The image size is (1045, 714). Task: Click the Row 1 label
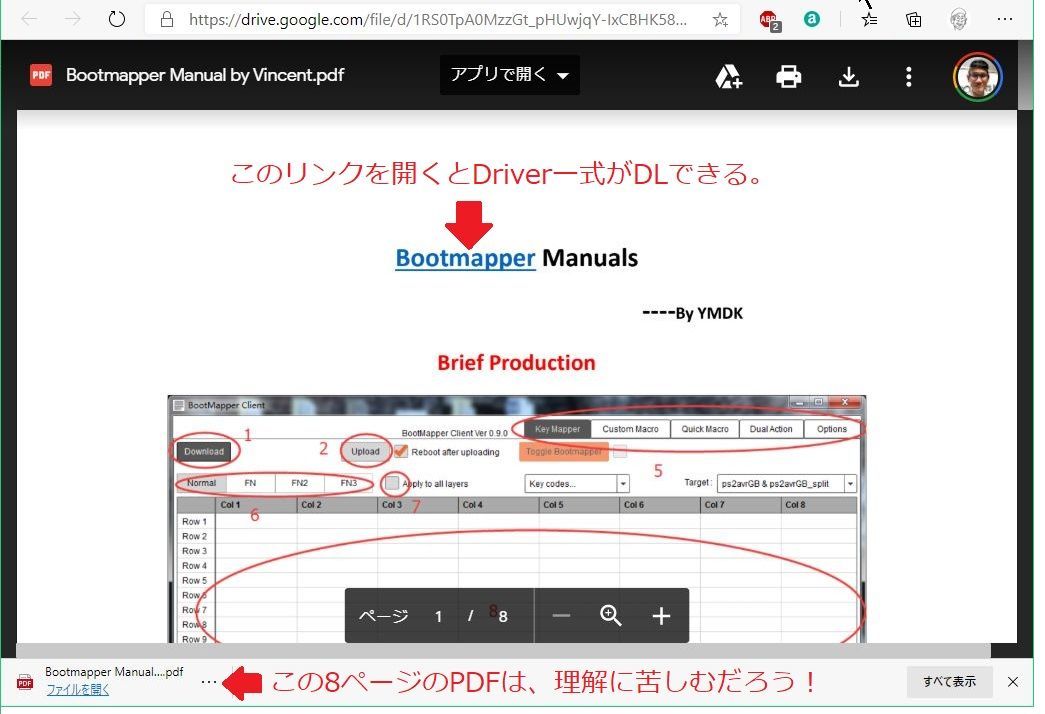click(195, 521)
